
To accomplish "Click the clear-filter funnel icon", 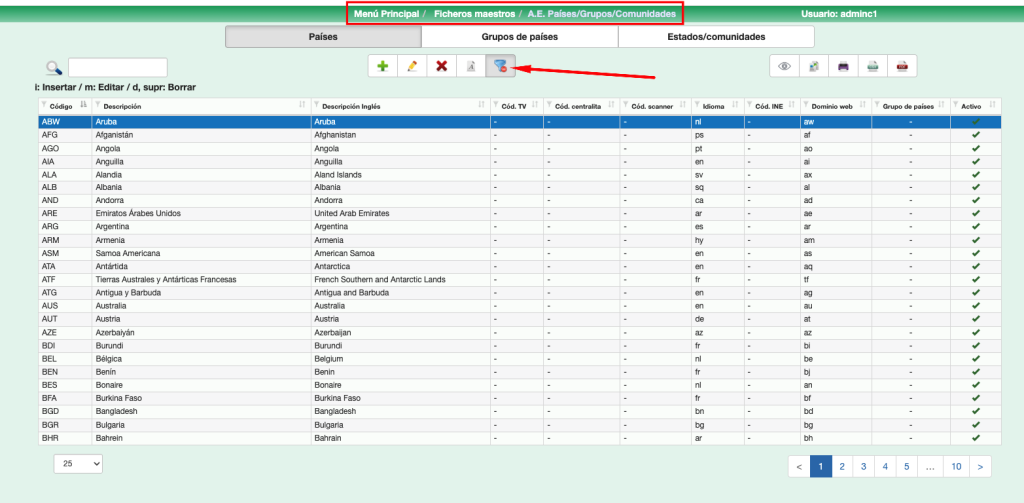I will point(500,66).
